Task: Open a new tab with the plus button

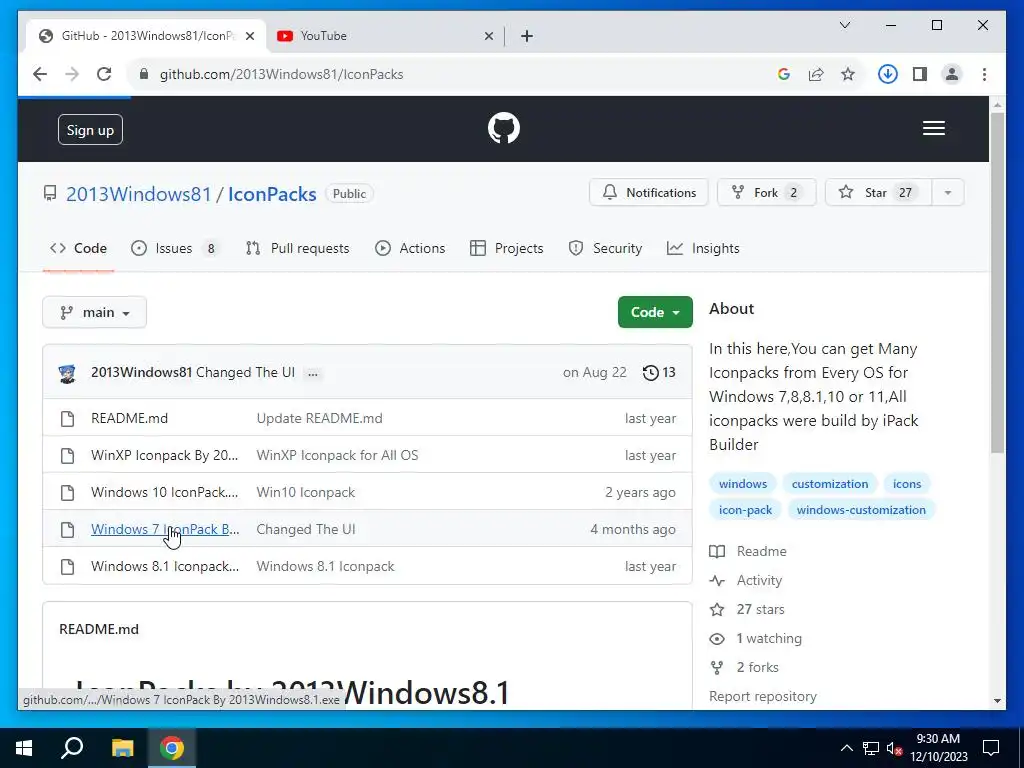Action: tap(526, 36)
